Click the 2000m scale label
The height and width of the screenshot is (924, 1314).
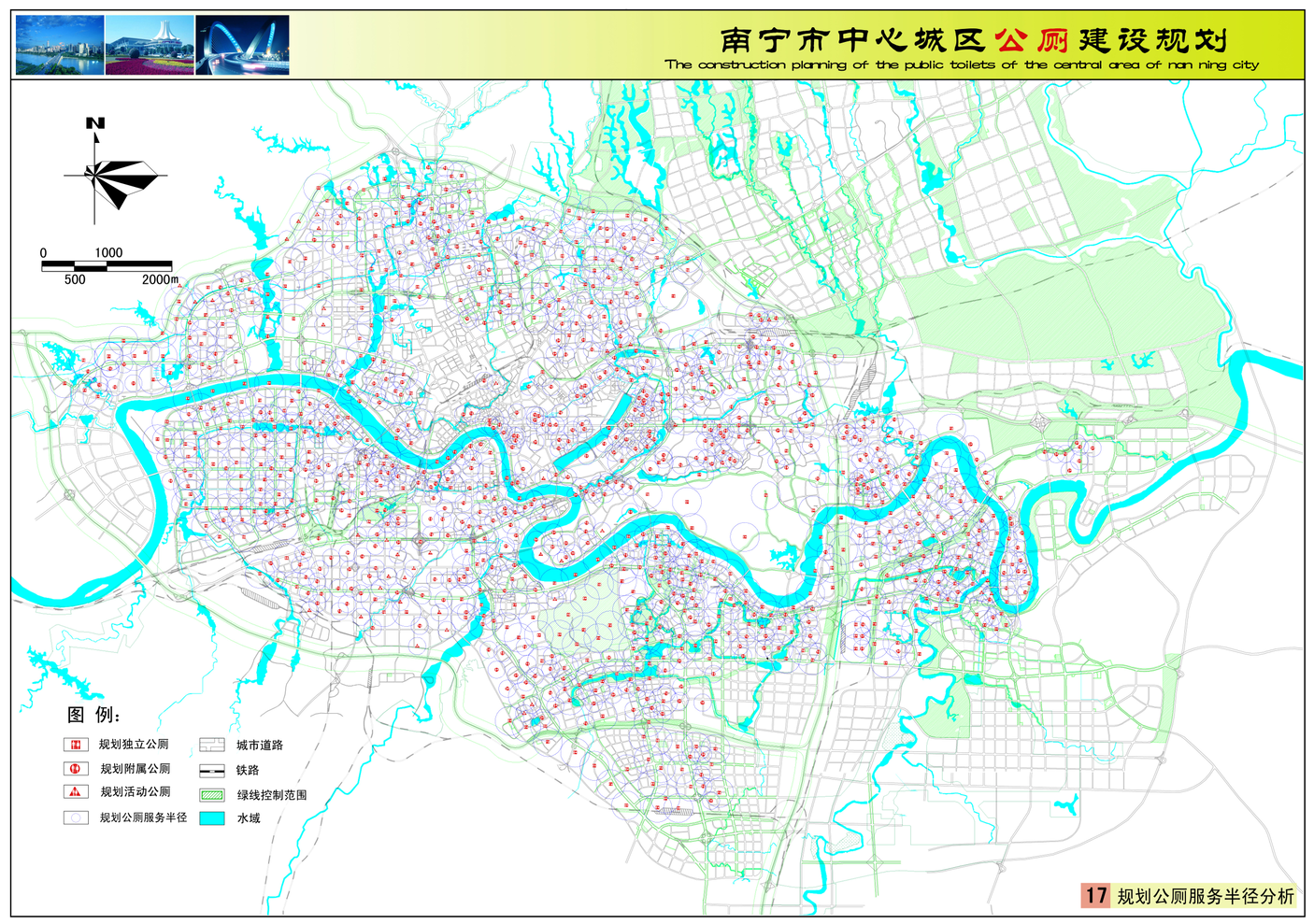click(x=160, y=279)
